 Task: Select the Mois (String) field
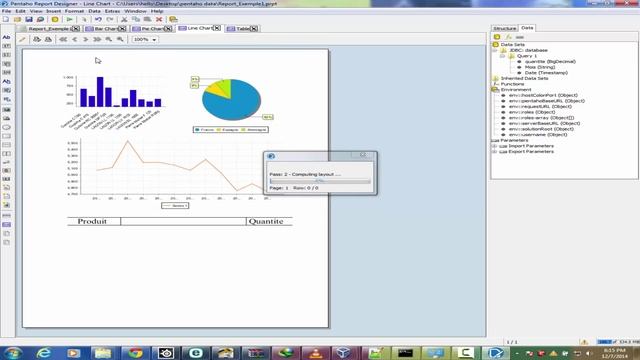click(540, 67)
